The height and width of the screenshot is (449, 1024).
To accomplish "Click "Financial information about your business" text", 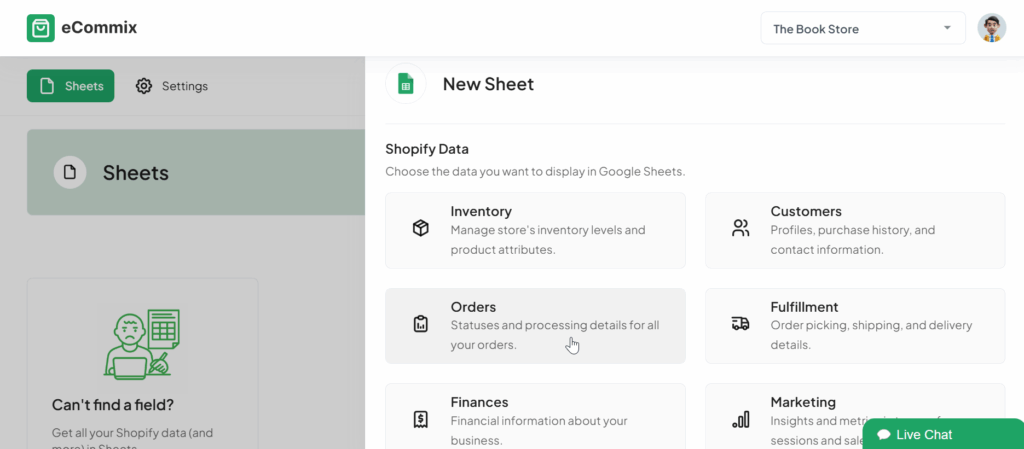I will 539,430.
